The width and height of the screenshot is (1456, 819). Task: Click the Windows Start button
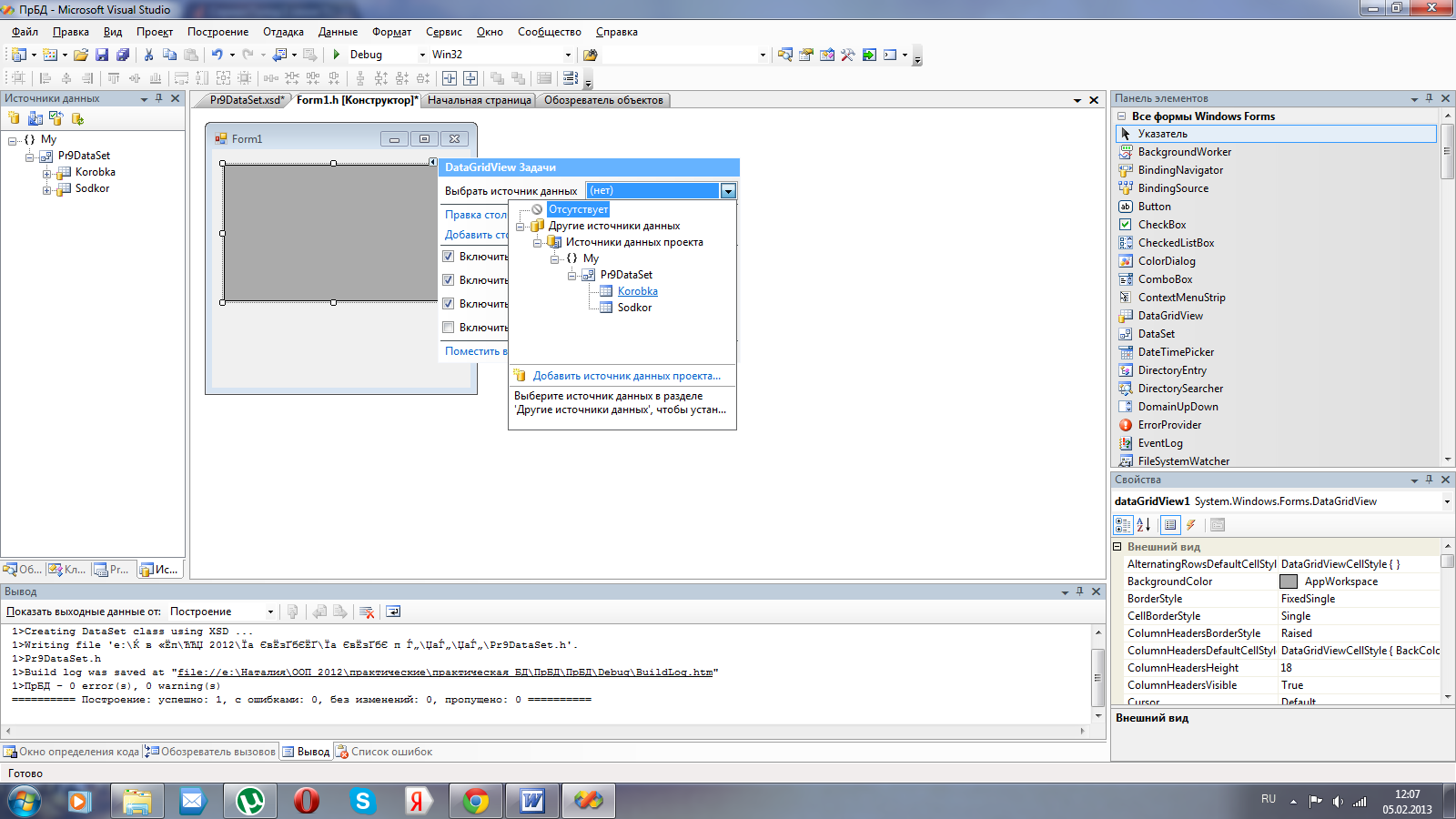pos(24,802)
